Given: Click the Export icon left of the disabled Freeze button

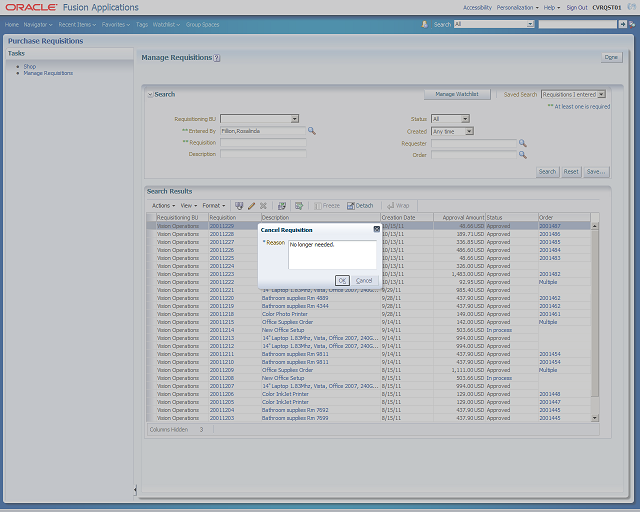Looking at the screenshot, I should (x=299, y=206).
